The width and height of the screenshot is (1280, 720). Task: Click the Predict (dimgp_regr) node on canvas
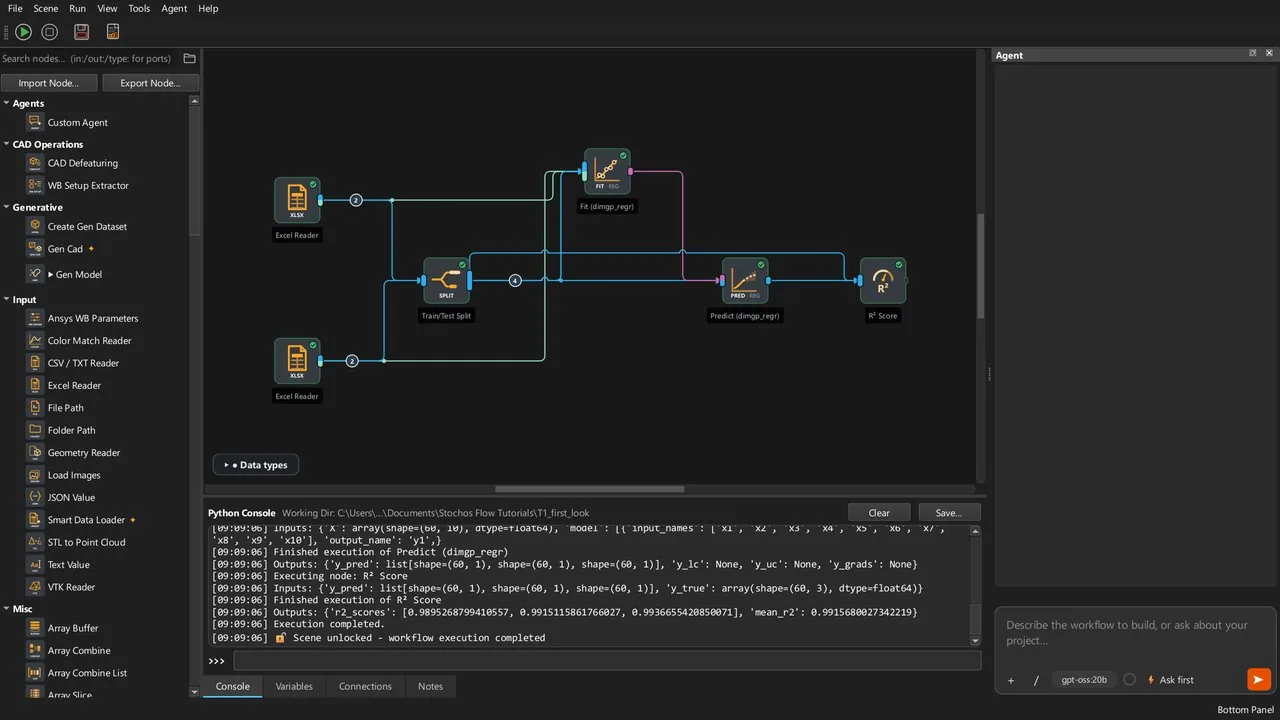click(x=745, y=281)
